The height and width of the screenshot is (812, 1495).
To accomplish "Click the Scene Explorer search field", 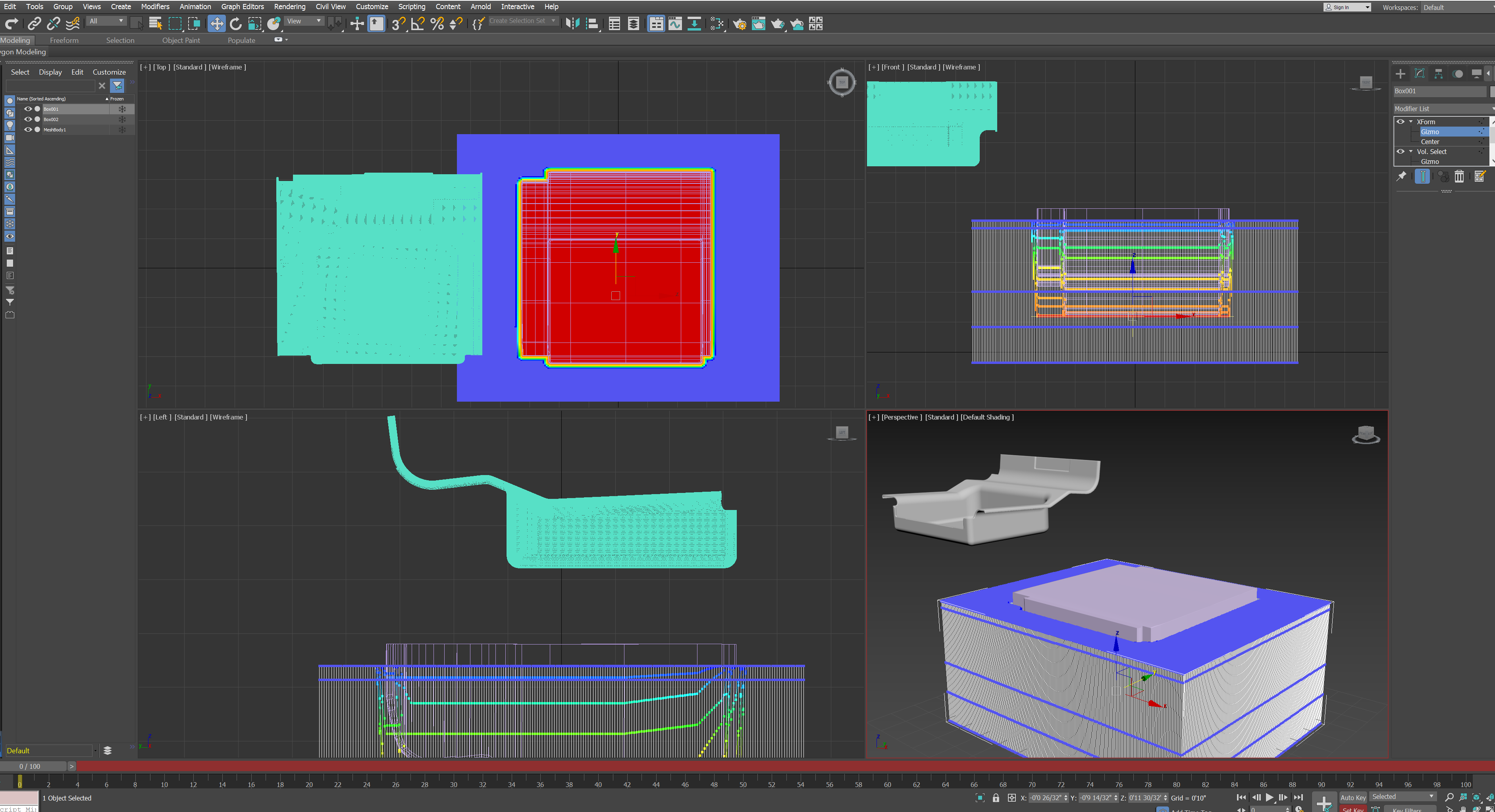I will pos(50,85).
